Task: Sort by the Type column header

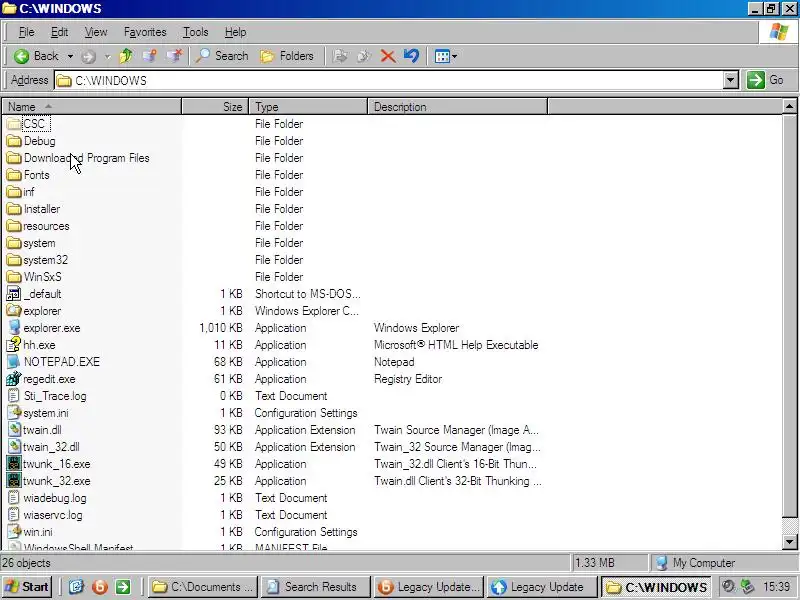Action: pos(308,107)
